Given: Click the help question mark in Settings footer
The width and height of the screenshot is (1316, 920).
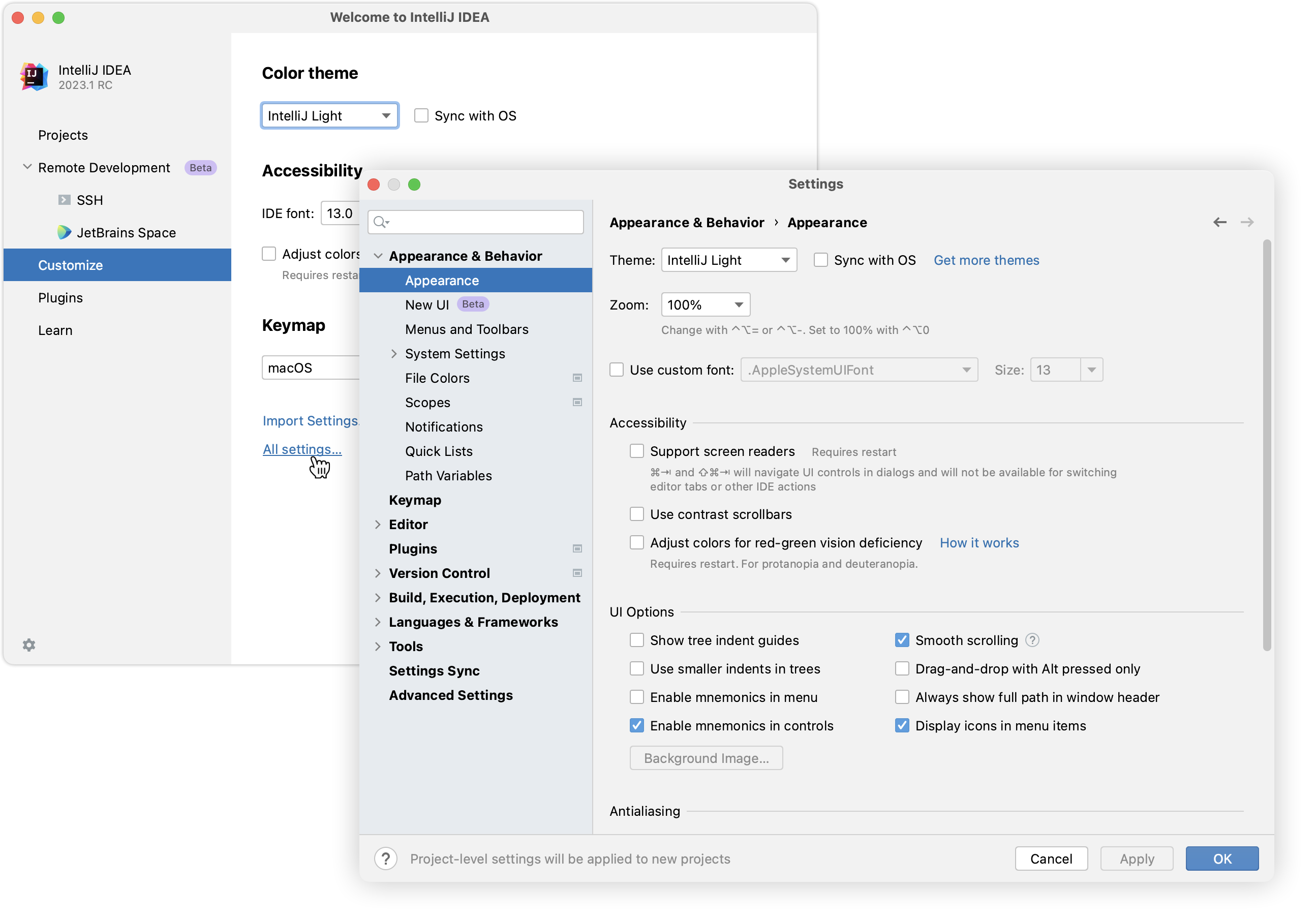Looking at the screenshot, I should tap(386, 858).
